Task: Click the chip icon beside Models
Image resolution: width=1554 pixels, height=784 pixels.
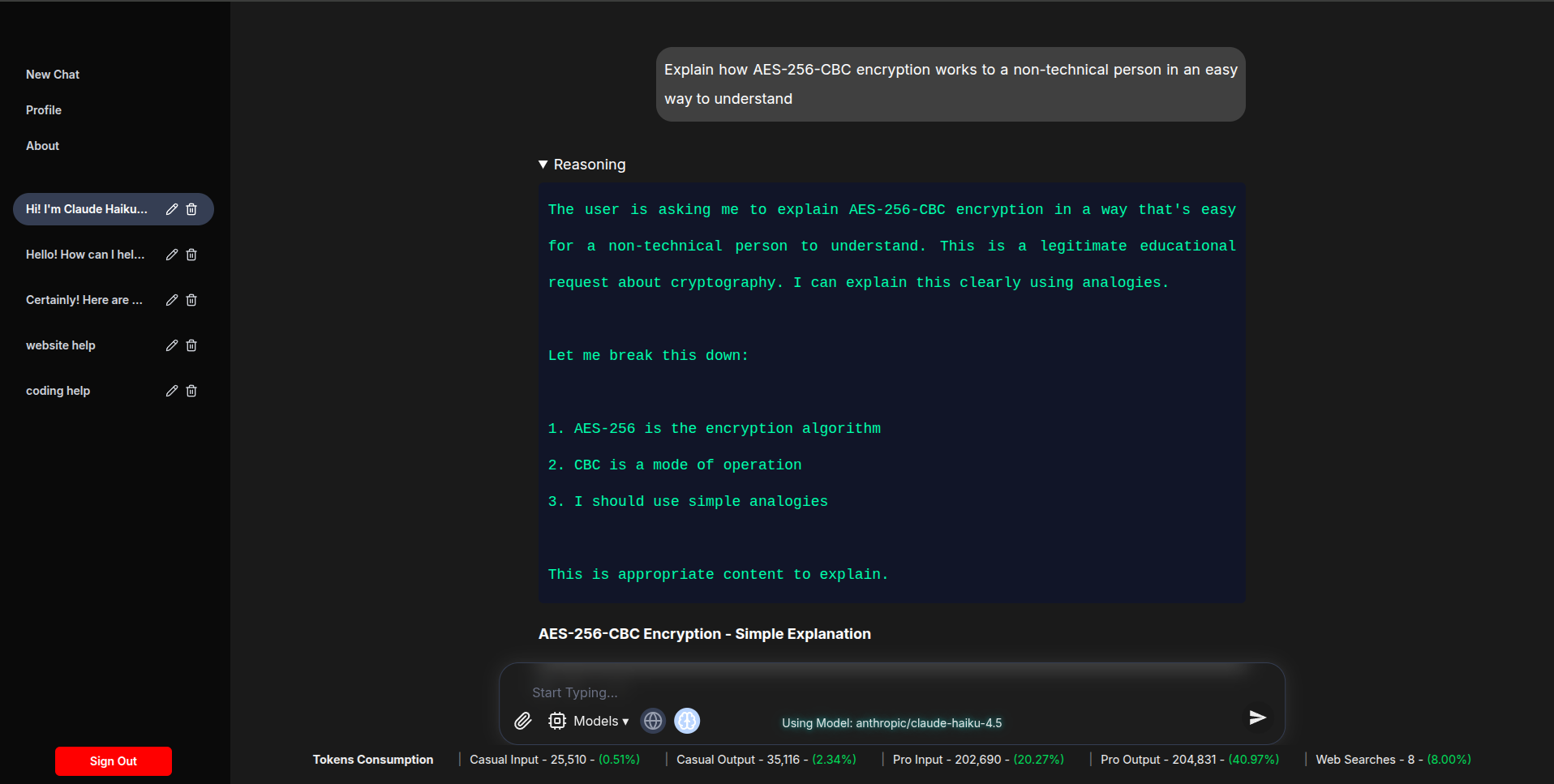Action: [x=557, y=721]
